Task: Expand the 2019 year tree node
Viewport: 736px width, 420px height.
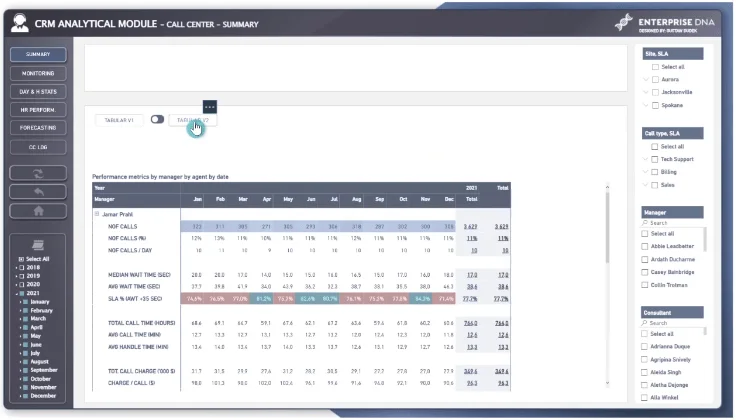Action: coord(16,276)
